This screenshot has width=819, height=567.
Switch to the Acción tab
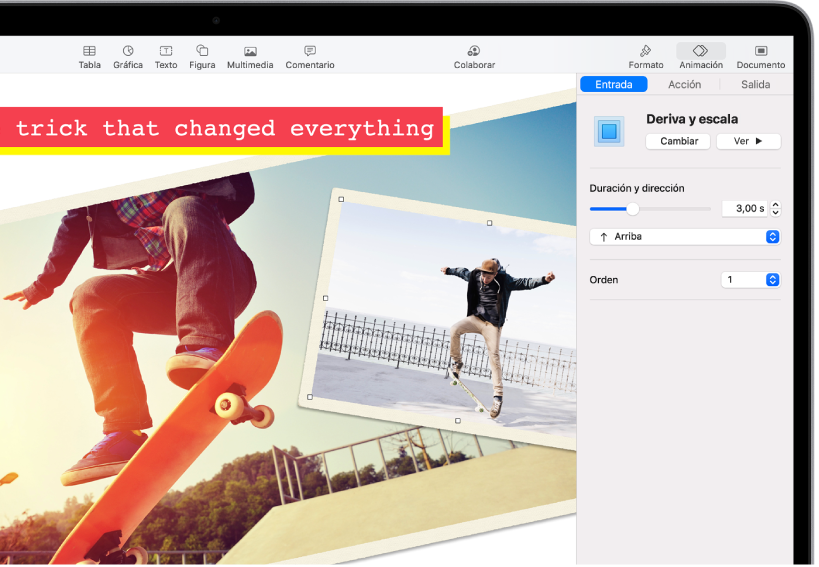point(684,85)
